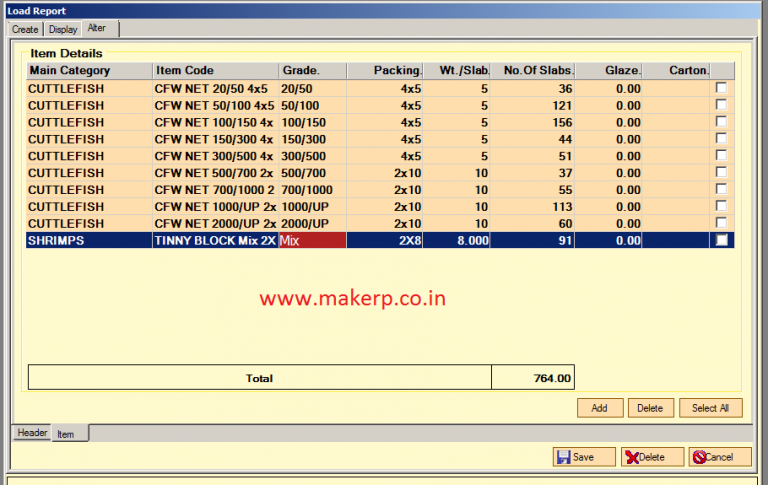Click the red X icon on bottom Delete
This screenshot has width=768, height=485.
click(x=631, y=457)
